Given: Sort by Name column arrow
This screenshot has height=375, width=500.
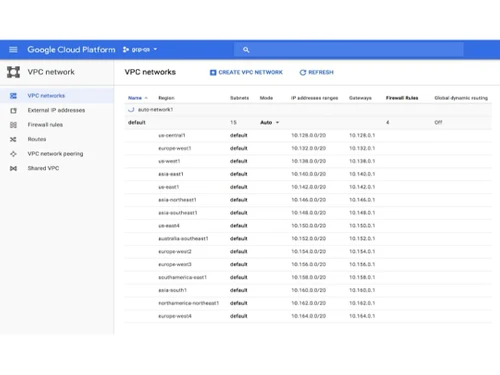Looking at the screenshot, I should [x=146, y=98].
